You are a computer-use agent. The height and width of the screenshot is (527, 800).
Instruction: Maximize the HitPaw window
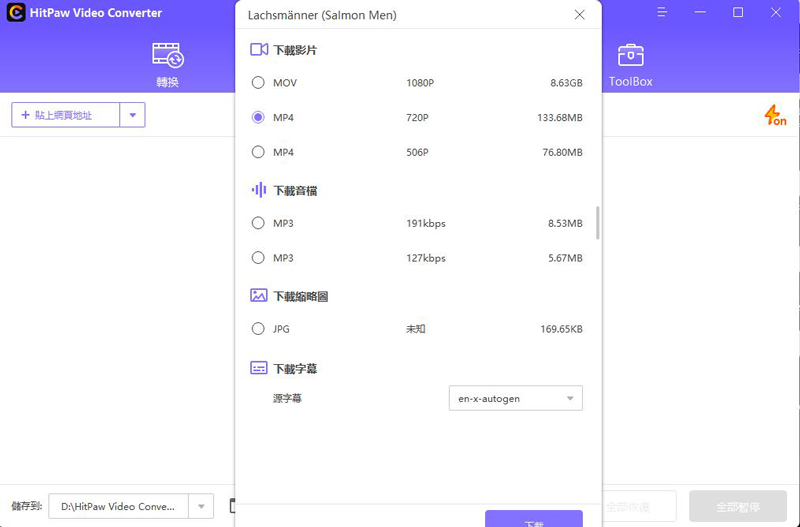tap(738, 12)
